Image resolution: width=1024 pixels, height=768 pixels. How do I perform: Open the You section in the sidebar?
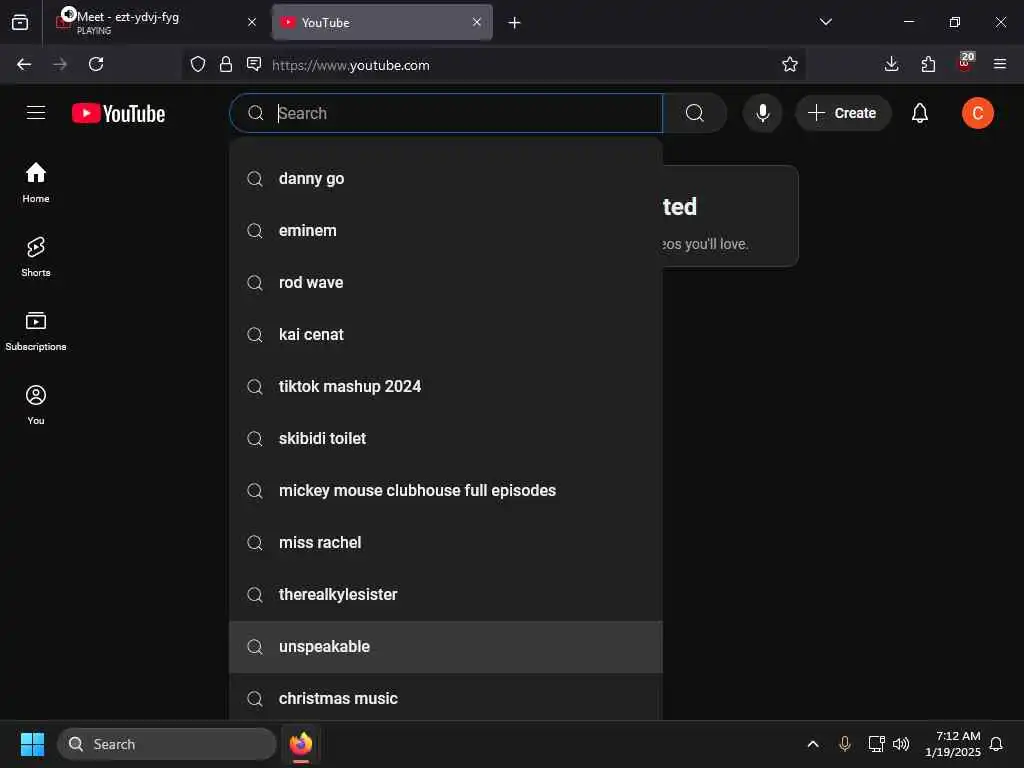(x=36, y=405)
